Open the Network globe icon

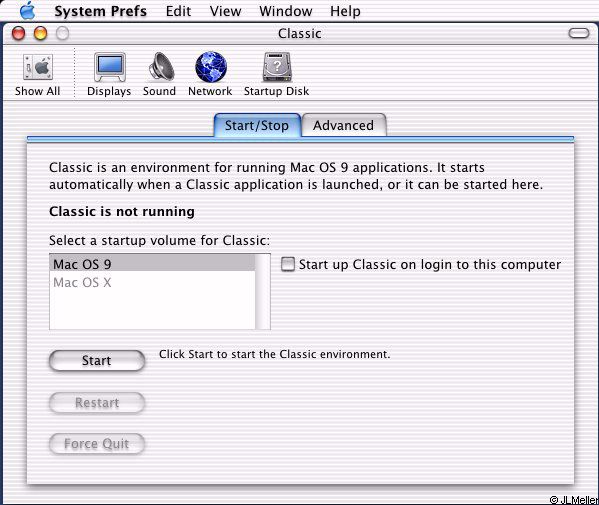pyautogui.click(x=211, y=67)
